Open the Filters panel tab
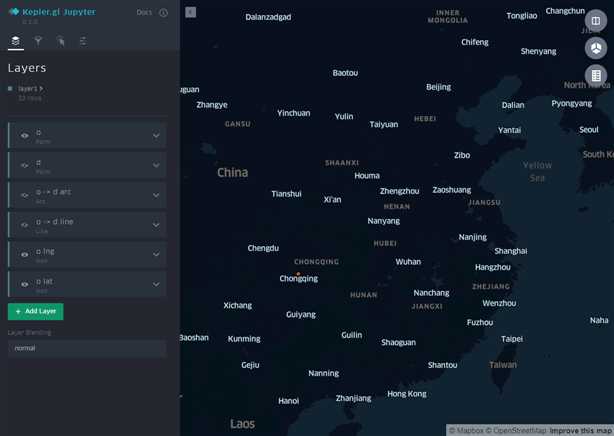 [38, 41]
